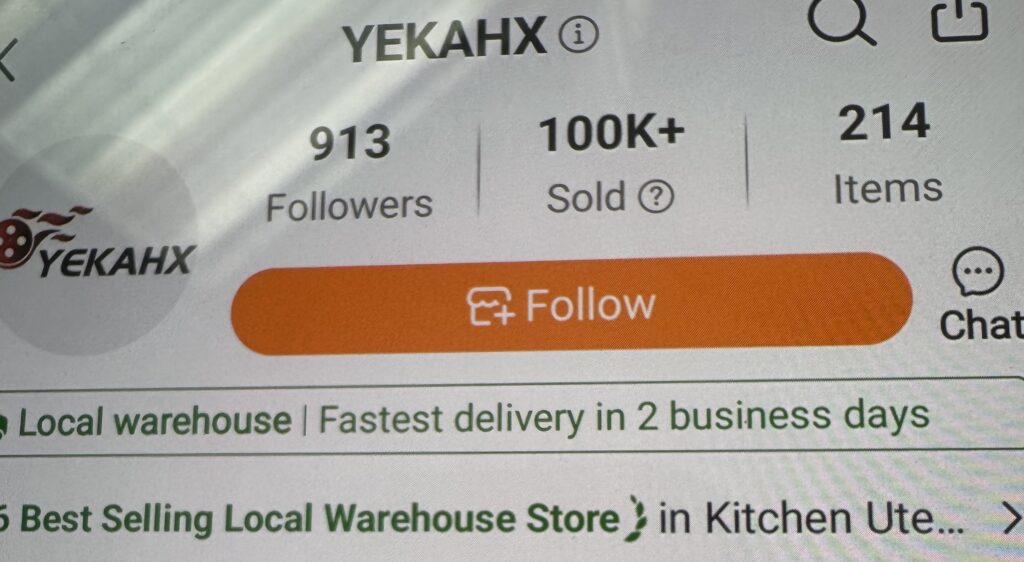1024x562 pixels.
Task: Click the YEKAHX store name title
Action: click(x=445, y=39)
